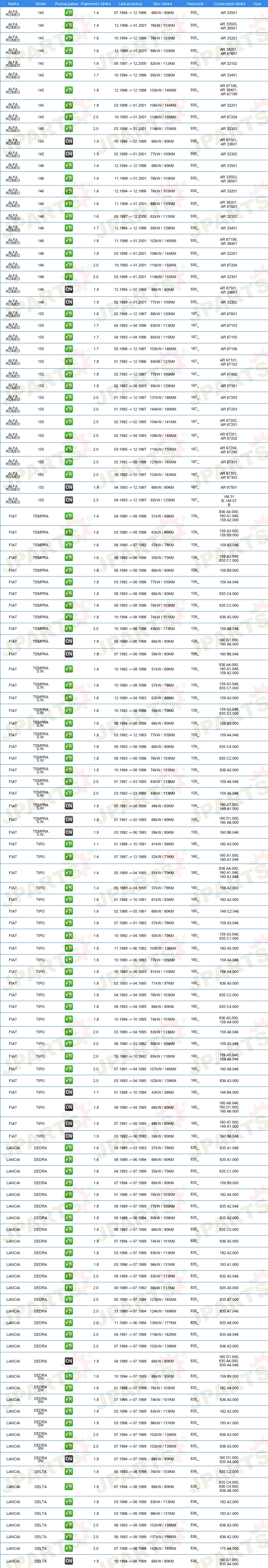The image size is (268, 1568).
Task: Click engine cell 'AR 67106, AR 38401, AR 67199'
Action: tap(229, 90)
